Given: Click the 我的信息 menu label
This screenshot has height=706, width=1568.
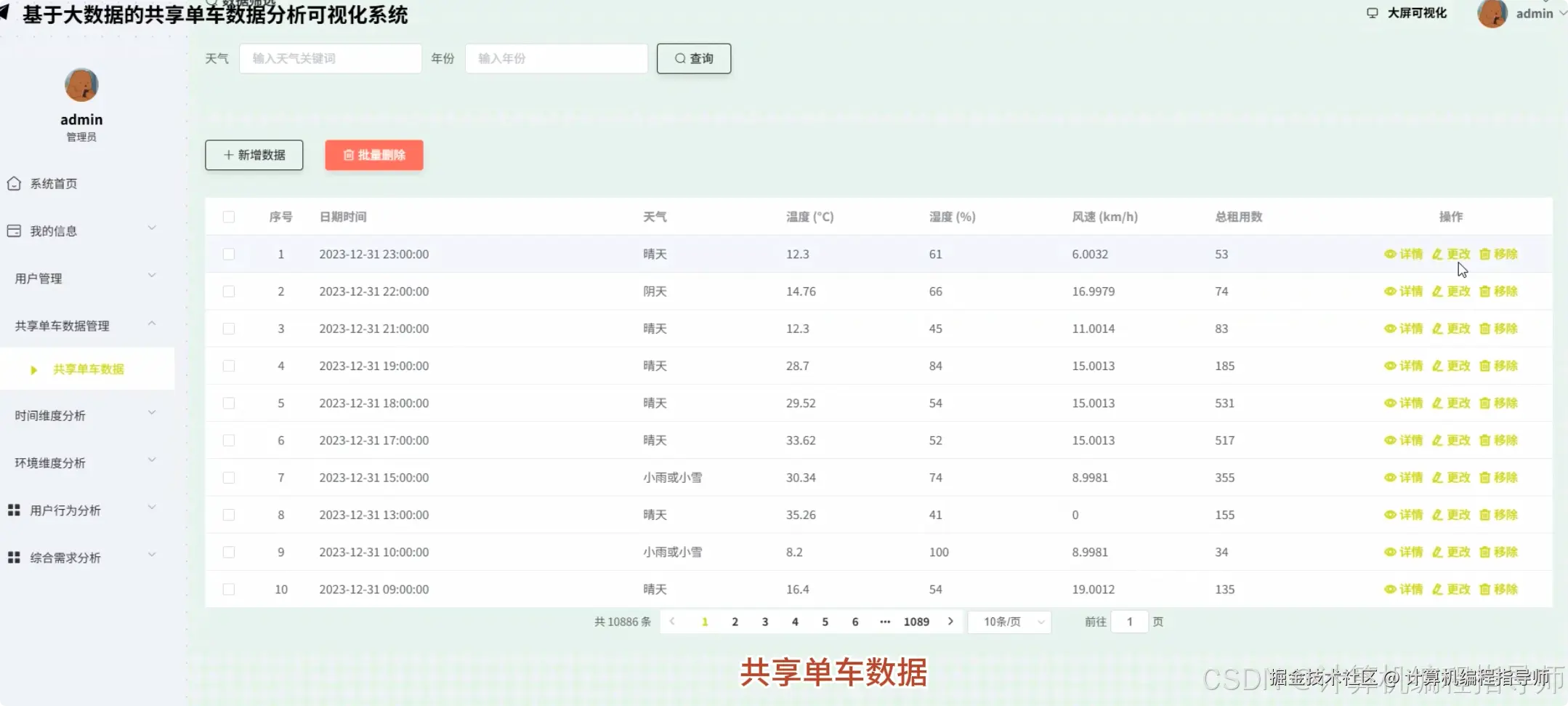Looking at the screenshot, I should (53, 230).
